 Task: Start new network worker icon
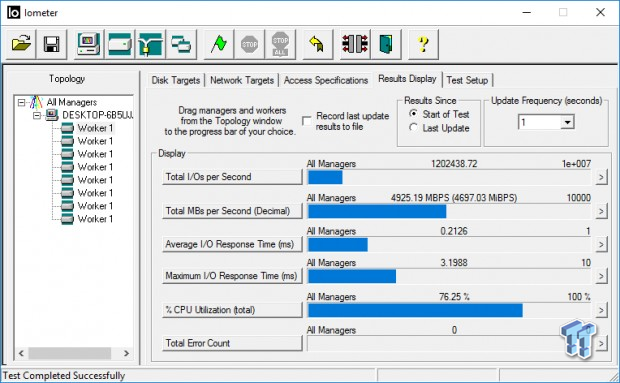[150, 44]
